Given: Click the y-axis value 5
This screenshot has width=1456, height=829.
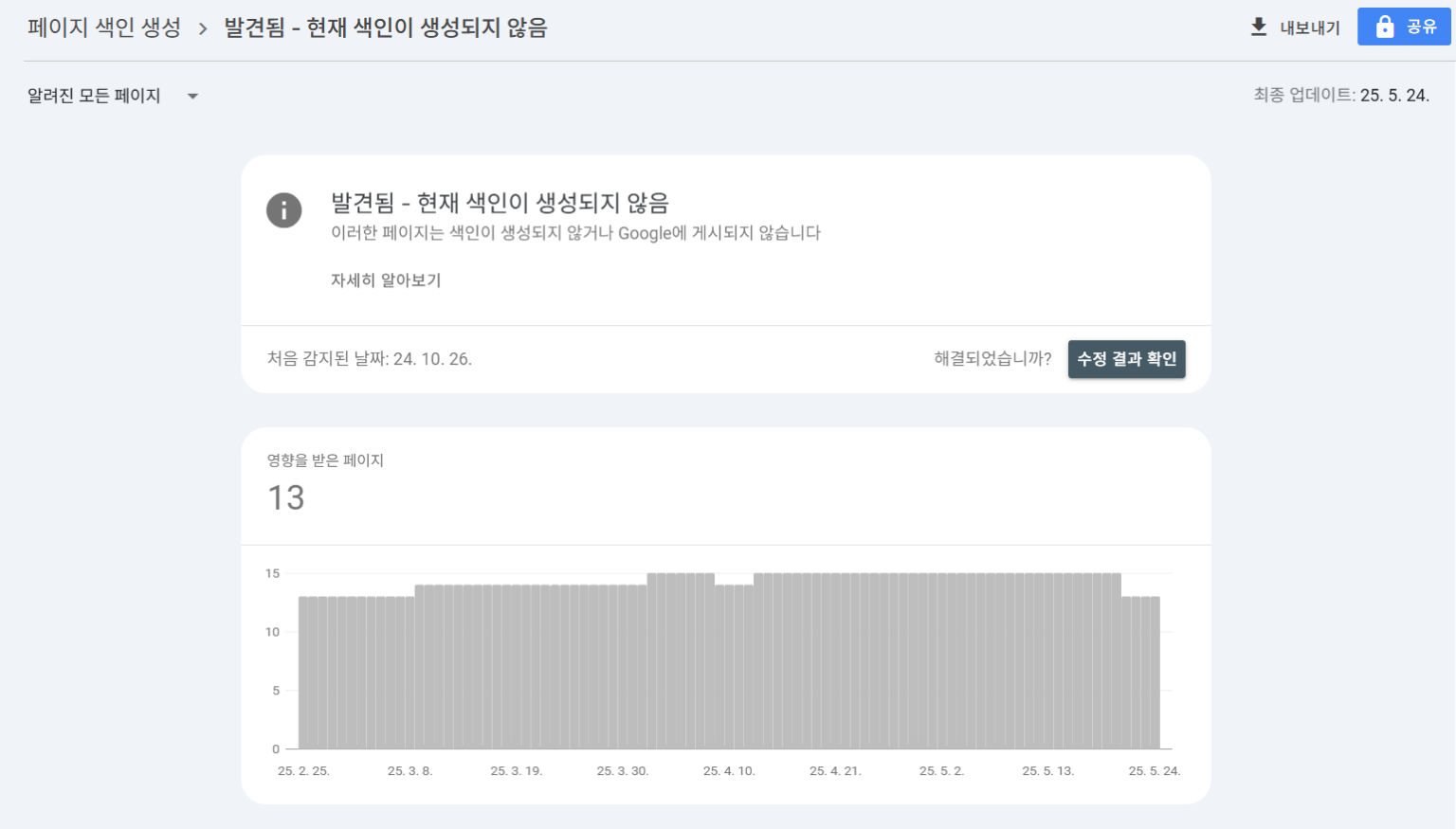Looking at the screenshot, I should point(276,691).
